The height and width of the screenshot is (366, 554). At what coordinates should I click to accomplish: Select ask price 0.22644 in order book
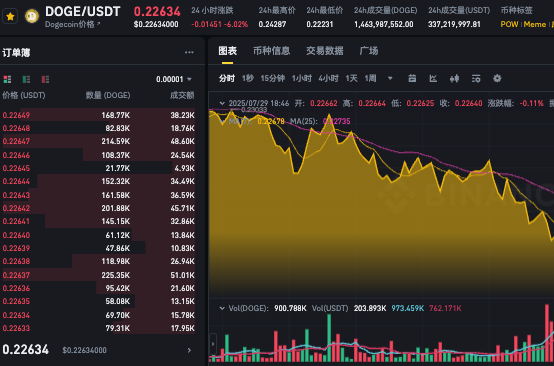[16, 181]
